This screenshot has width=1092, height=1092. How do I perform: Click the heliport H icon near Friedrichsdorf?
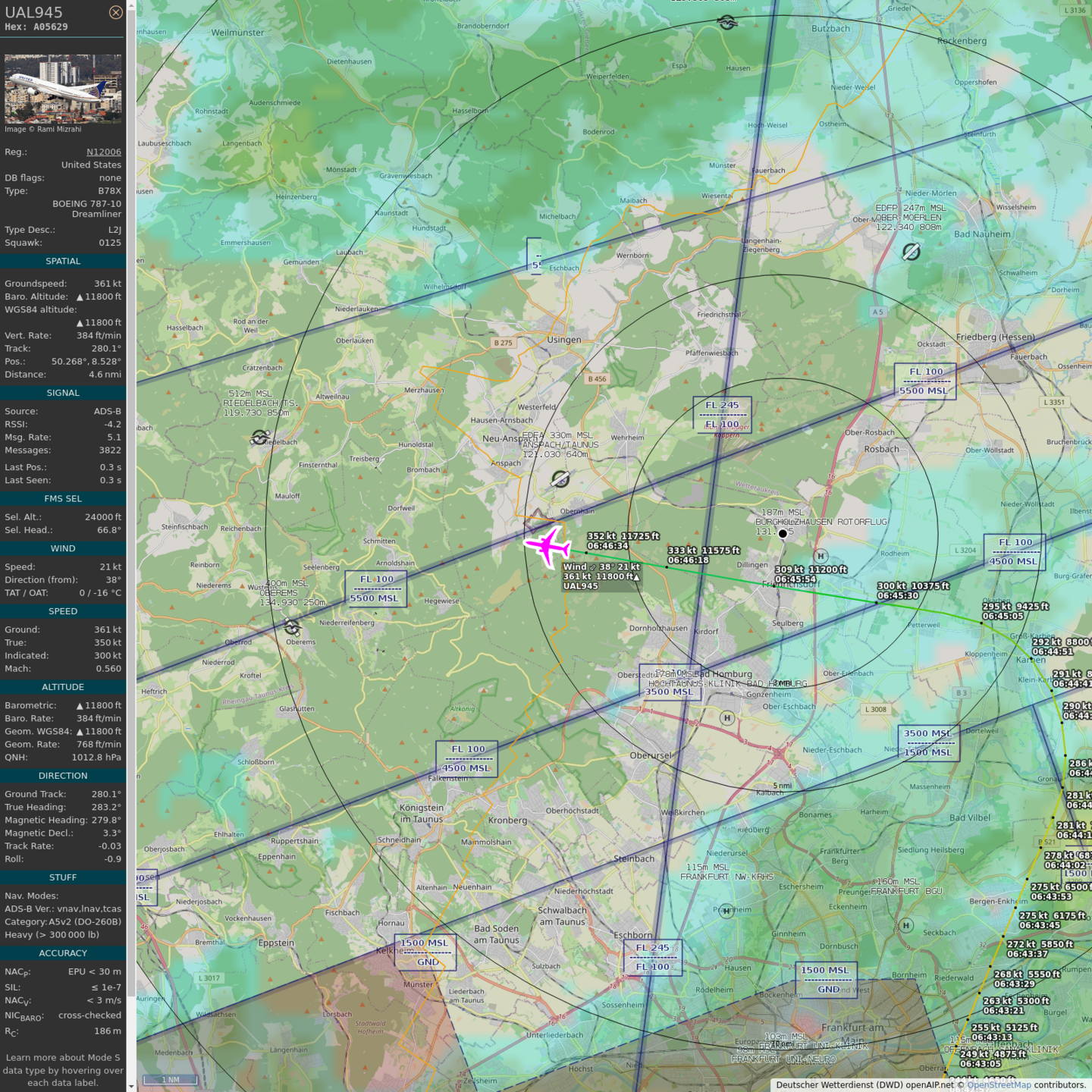[821, 556]
